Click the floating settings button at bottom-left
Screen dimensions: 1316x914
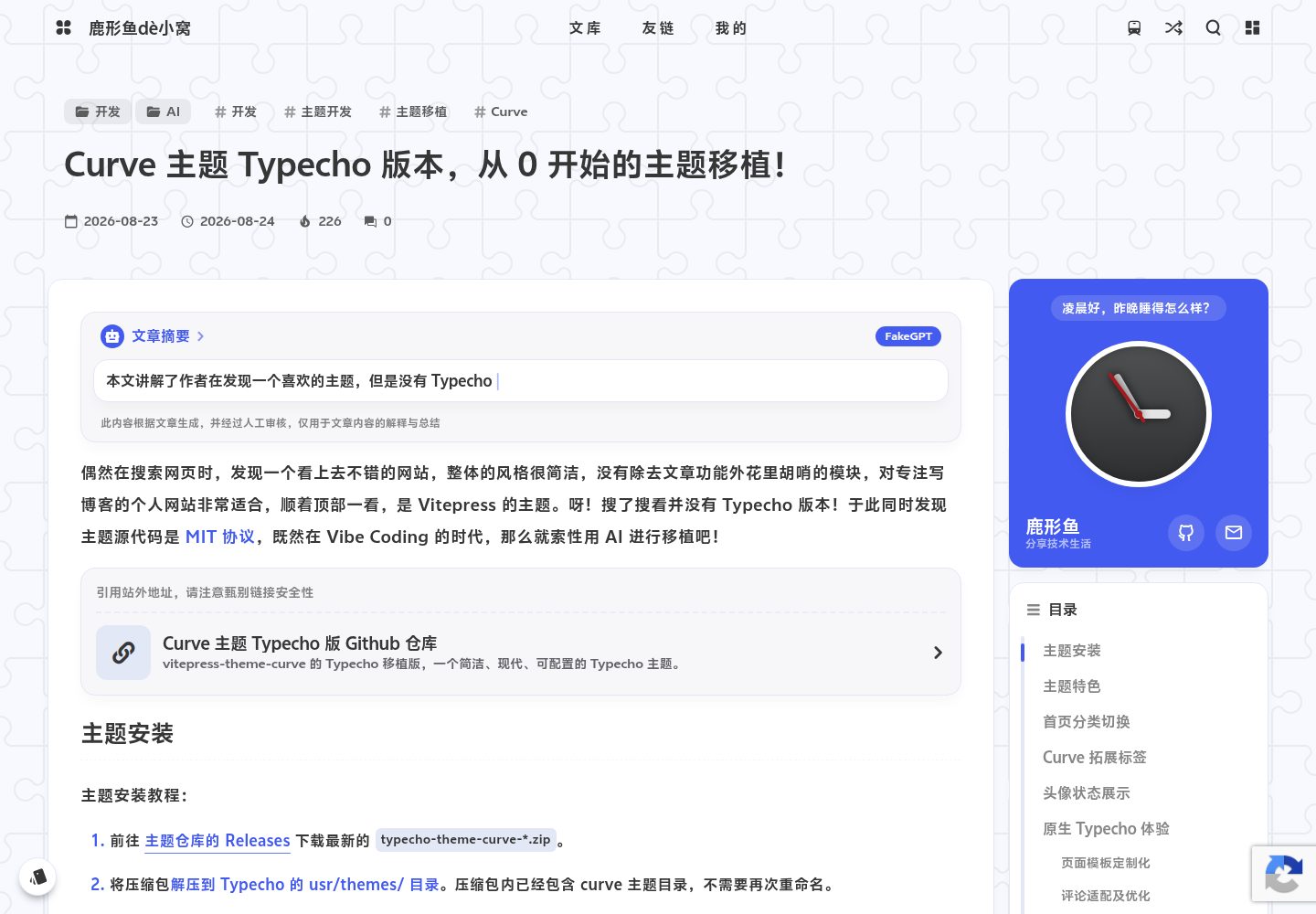(x=37, y=877)
